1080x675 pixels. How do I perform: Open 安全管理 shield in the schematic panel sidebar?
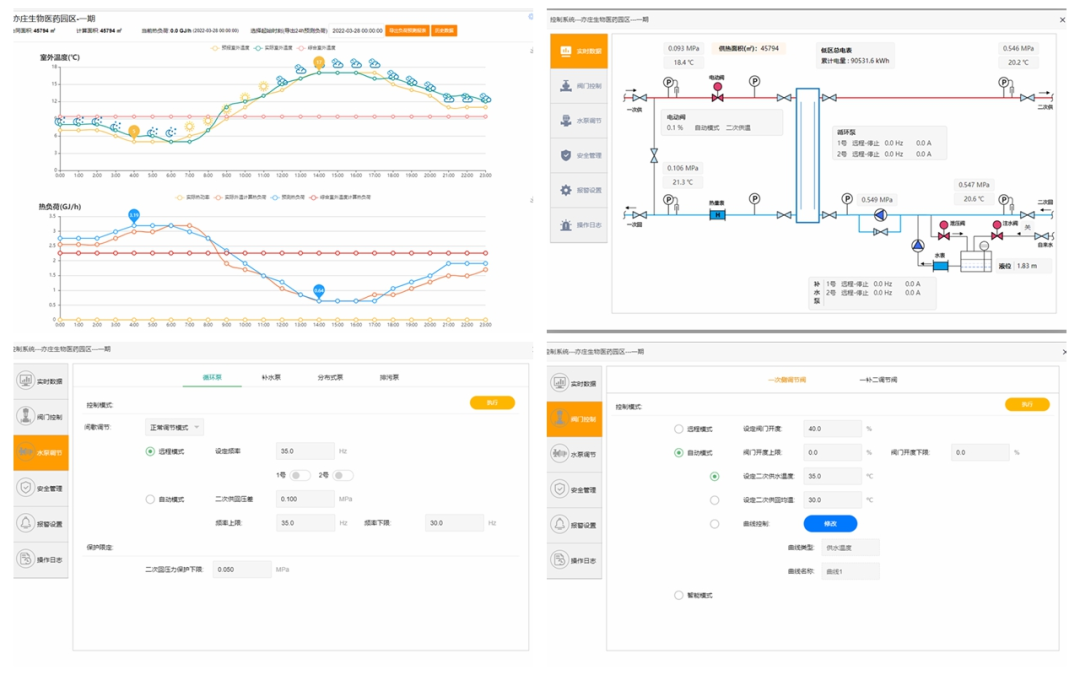click(x=579, y=156)
